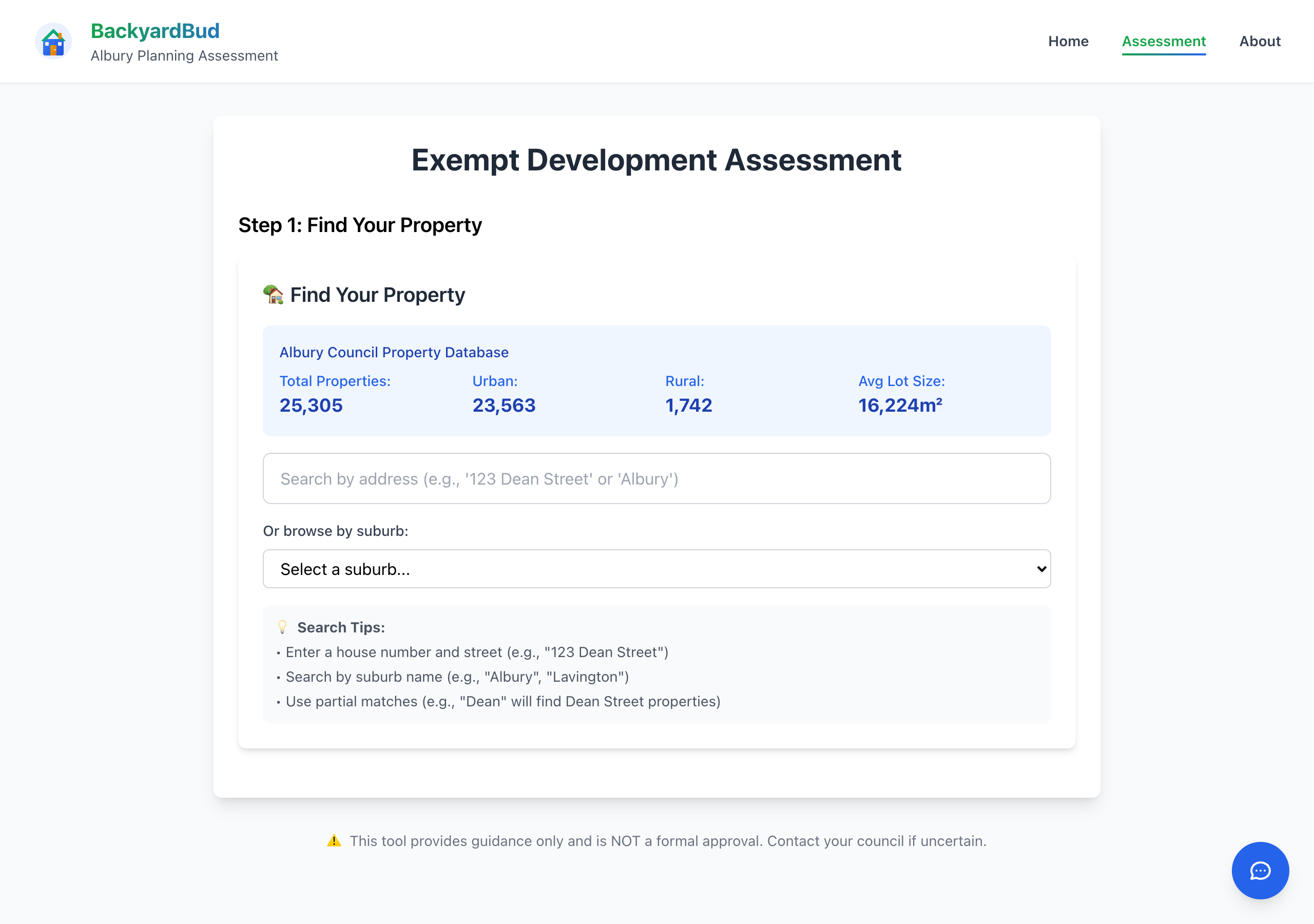The width and height of the screenshot is (1314, 924).
Task: Click the Urban count 23,563
Action: (x=504, y=406)
